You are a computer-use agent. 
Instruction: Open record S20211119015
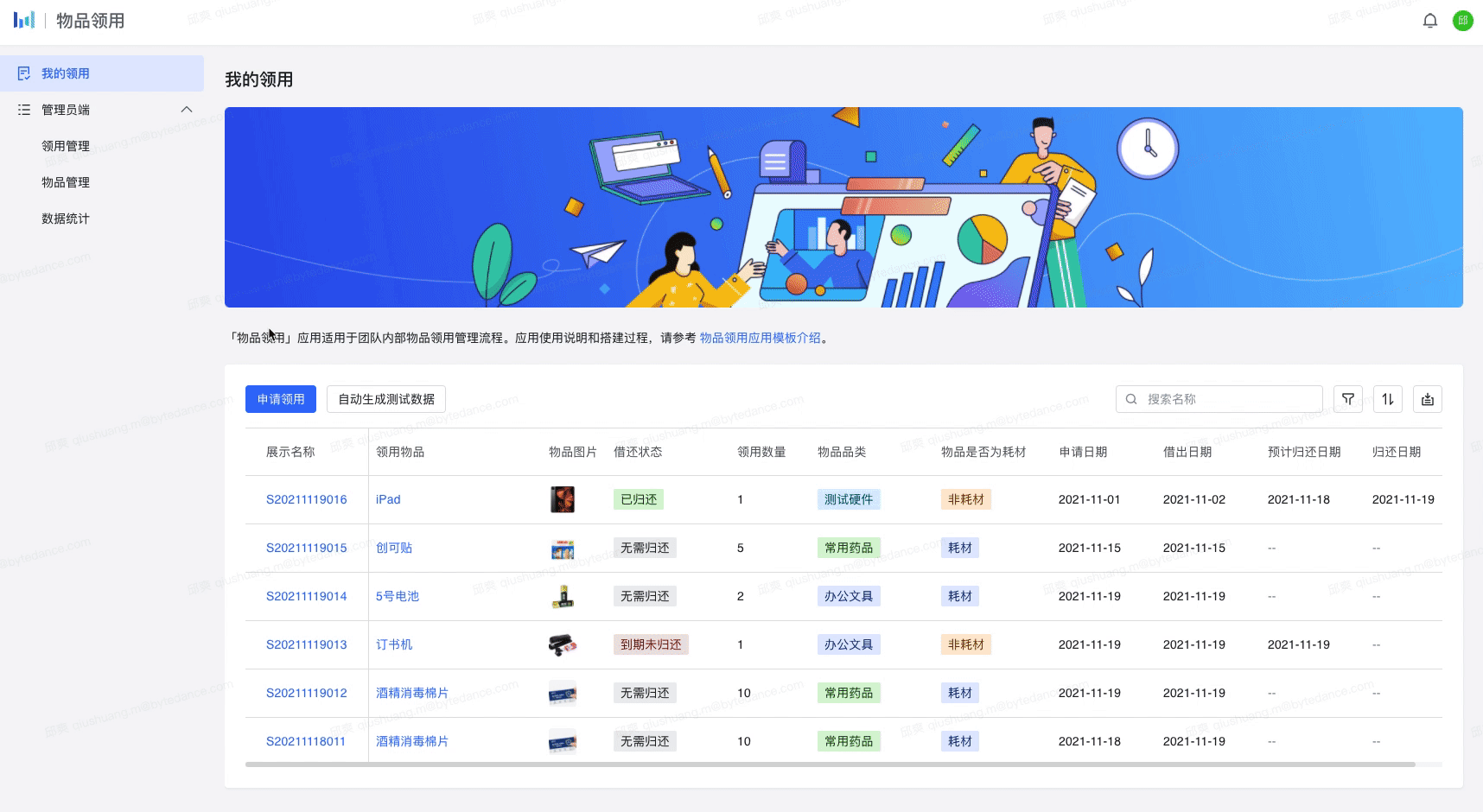[x=306, y=548]
